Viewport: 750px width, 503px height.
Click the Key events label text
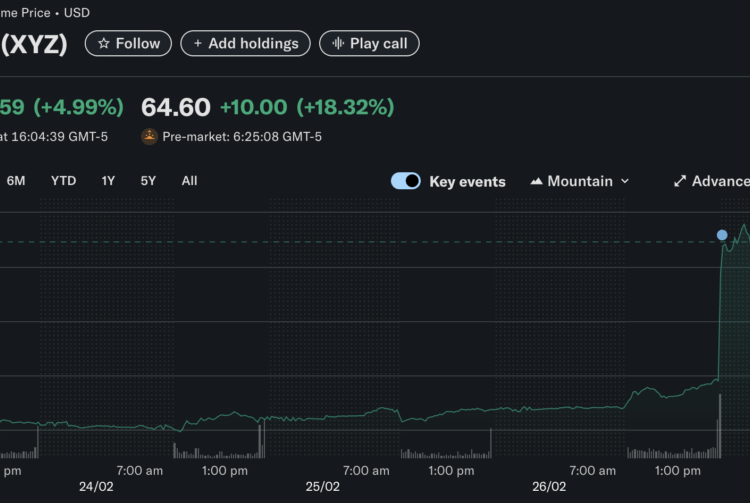click(467, 181)
